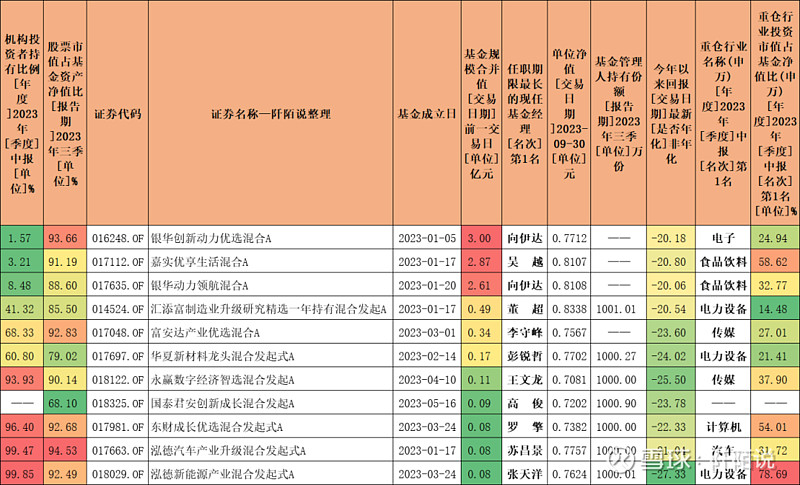Click security code 017048.OF
Image resolution: width=800 pixels, height=485 pixels.
(118, 333)
